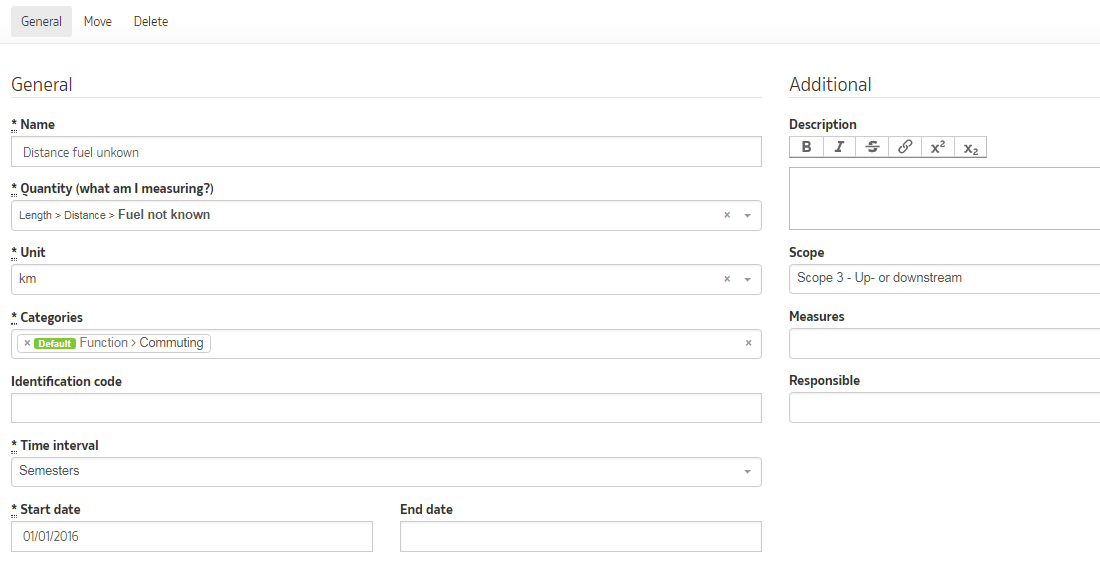Open the Time interval Semesters dropdown
The image size is (1100, 572).
pos(386,472)
